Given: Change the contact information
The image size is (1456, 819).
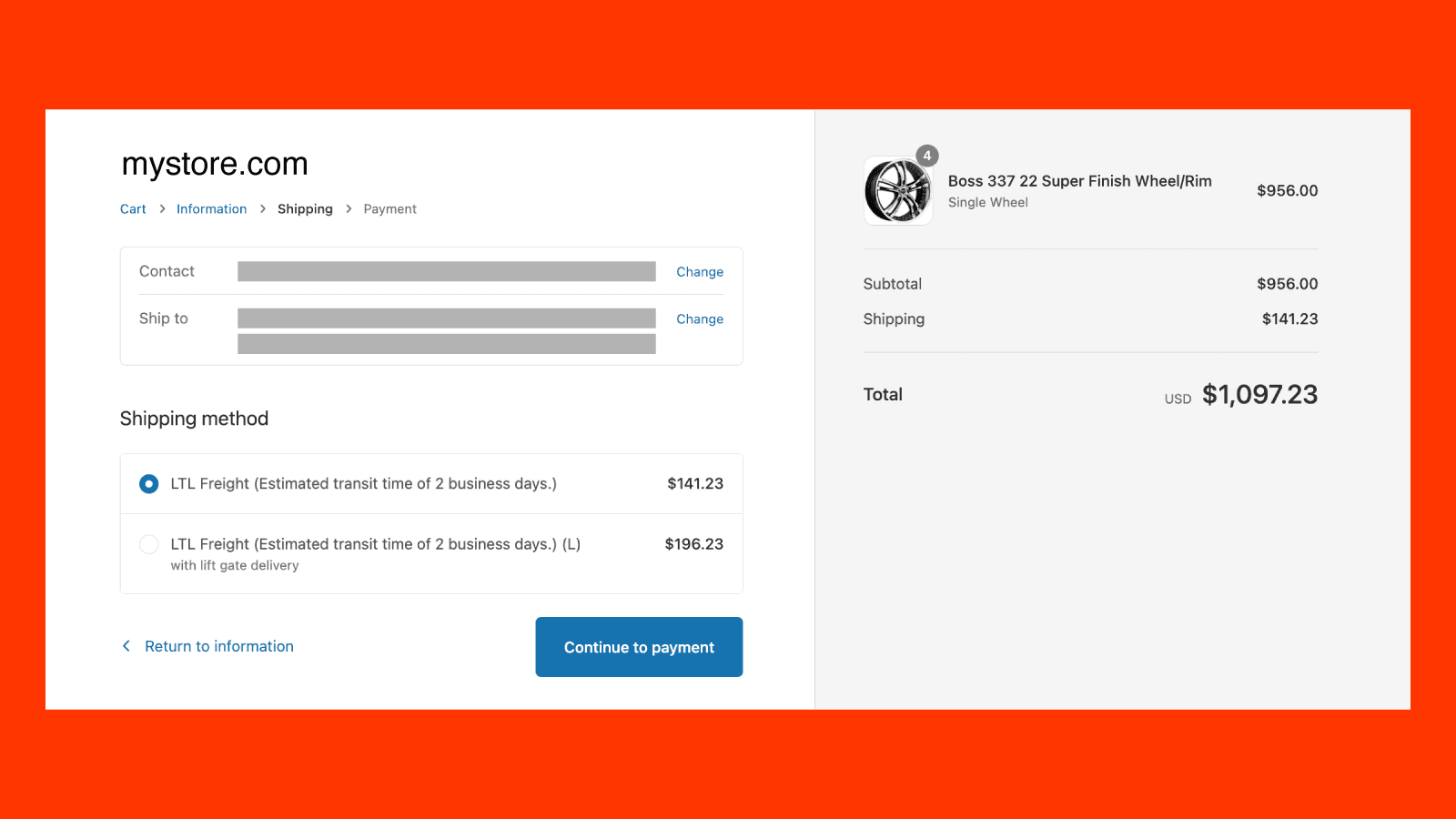Looking at the screenshot, I should pyautogui.click(x=699, y=271).
